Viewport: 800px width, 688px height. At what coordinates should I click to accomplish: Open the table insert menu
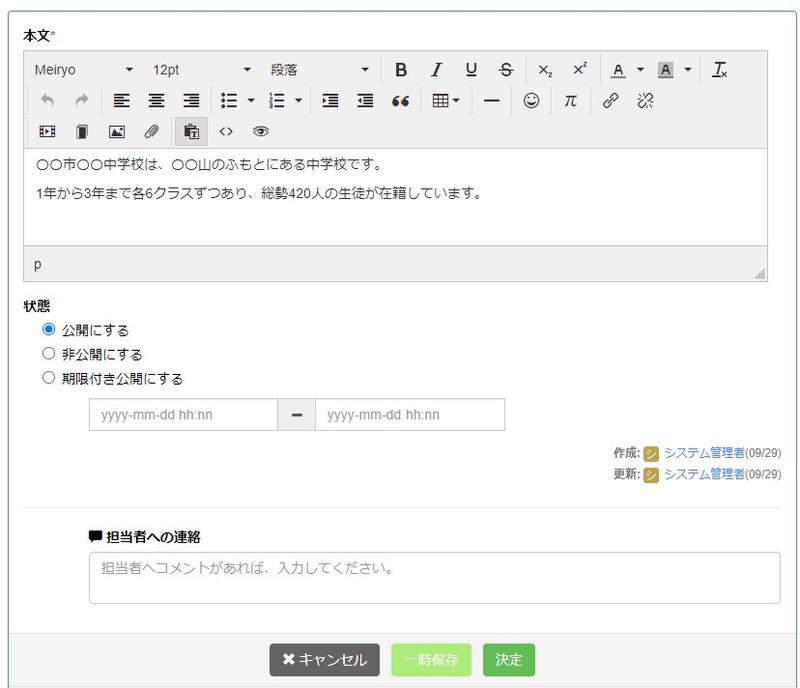click(445, 101)
